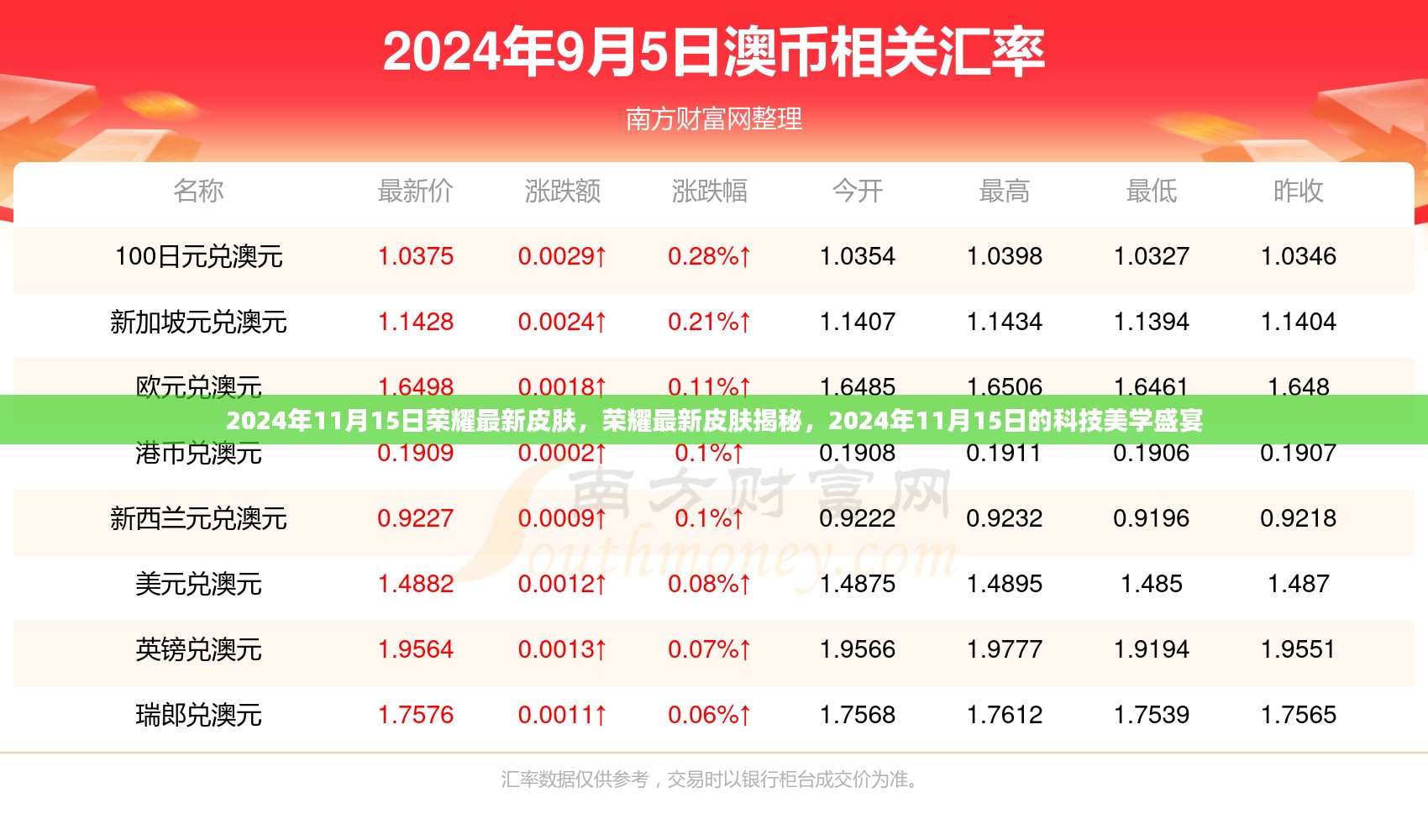1428x840 pixels.
Task: Select the row name 新加坡元兑澳元
Action: coord(198,322)
